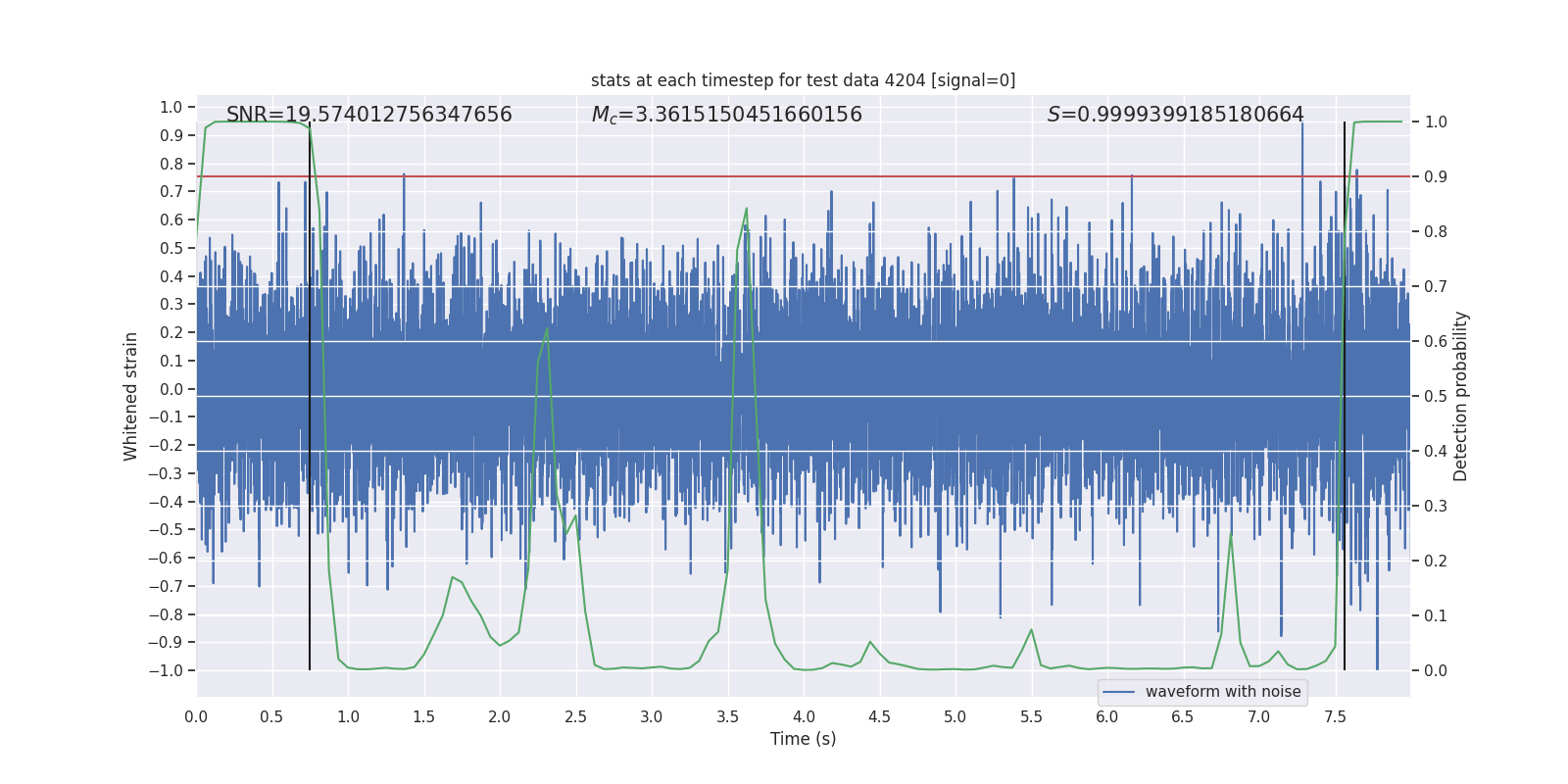Click the 0.7 tick on the whitened strain axis

point(171,192)
